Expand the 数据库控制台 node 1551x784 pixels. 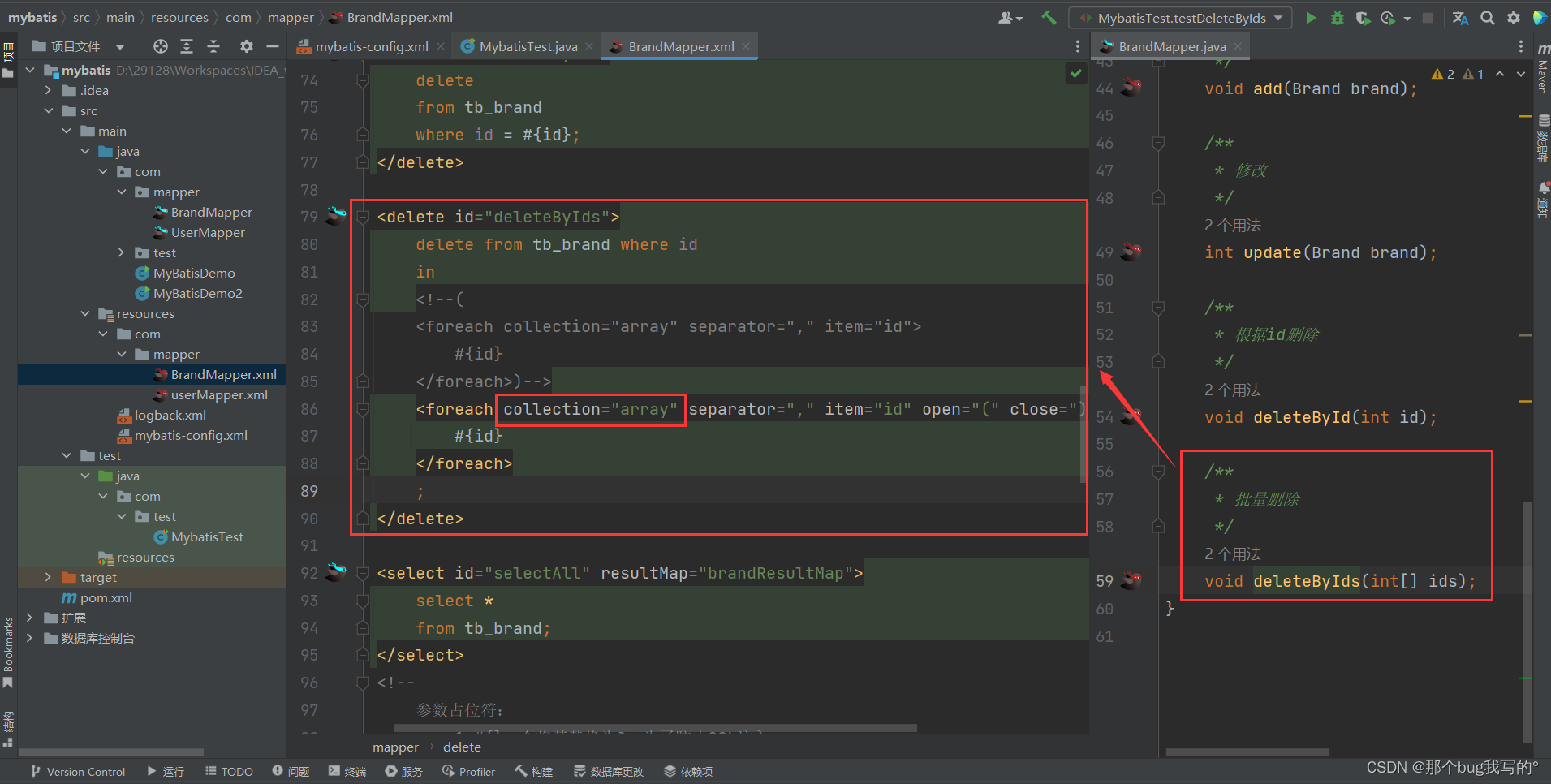click(x=30, y=639)
